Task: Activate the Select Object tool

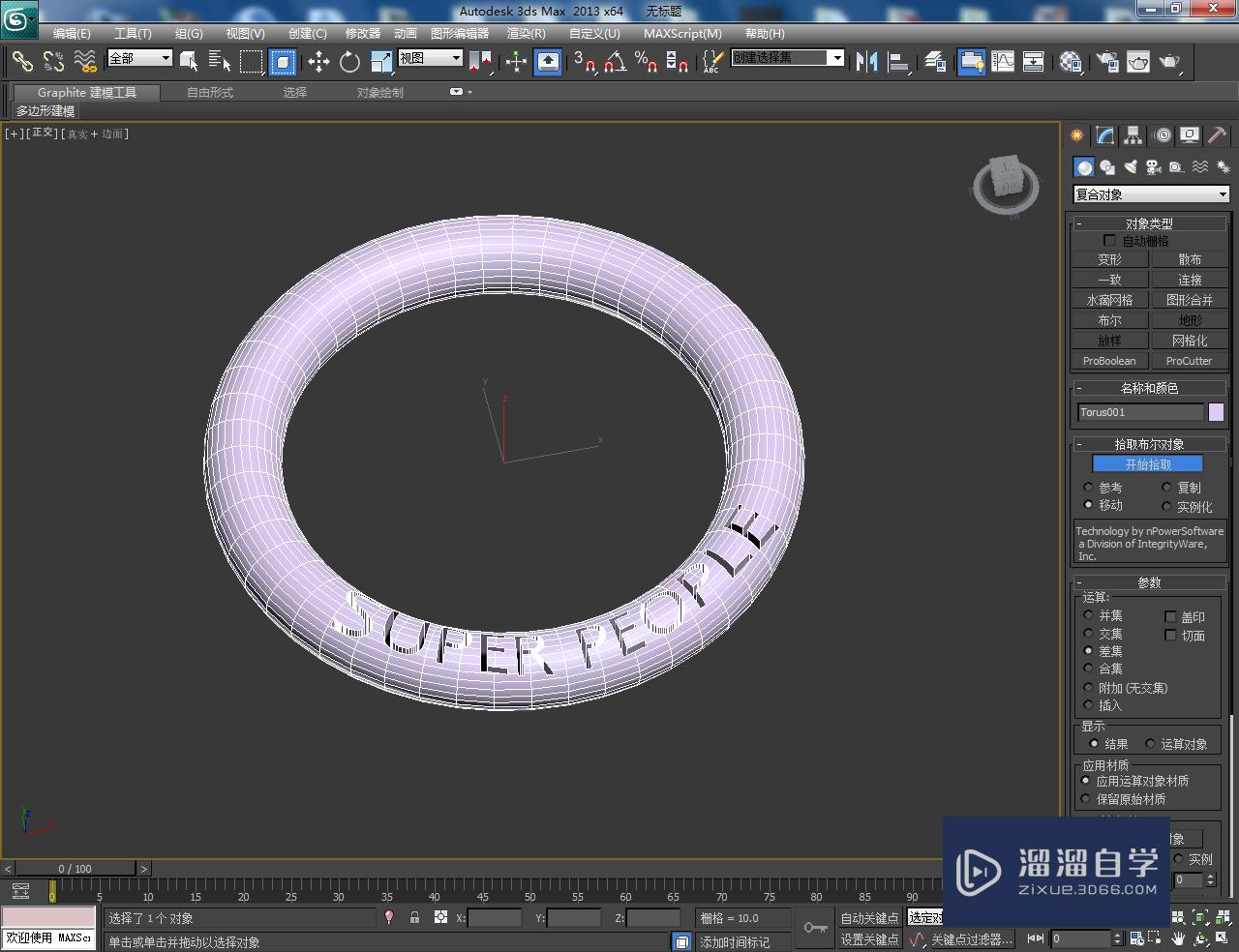Action: pyautogui.click(x=190, y=62)
